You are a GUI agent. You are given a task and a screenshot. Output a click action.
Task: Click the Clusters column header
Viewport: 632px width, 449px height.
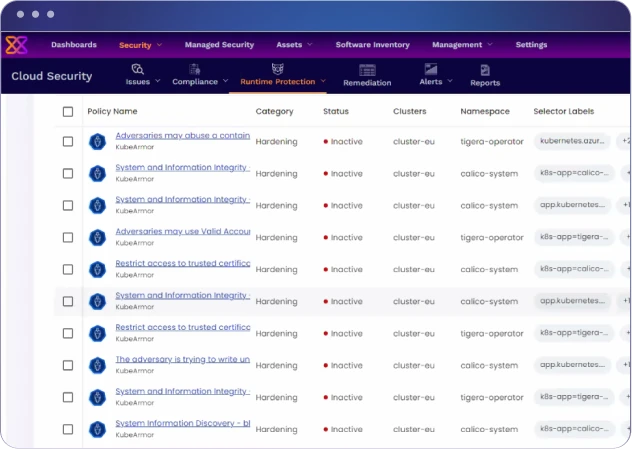(x=410, y=112)
